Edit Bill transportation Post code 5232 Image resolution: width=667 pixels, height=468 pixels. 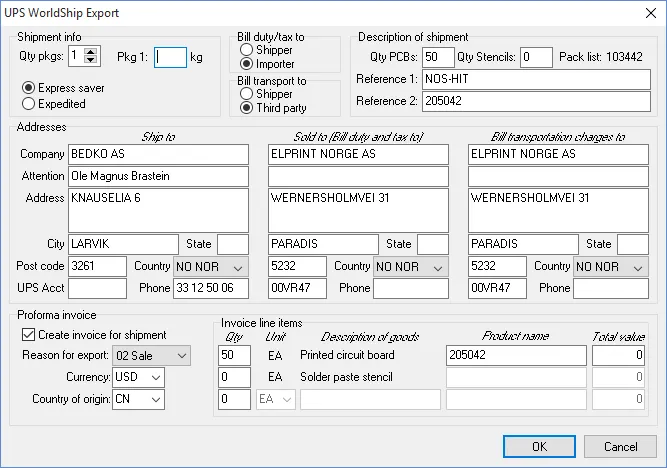[497, 267]
